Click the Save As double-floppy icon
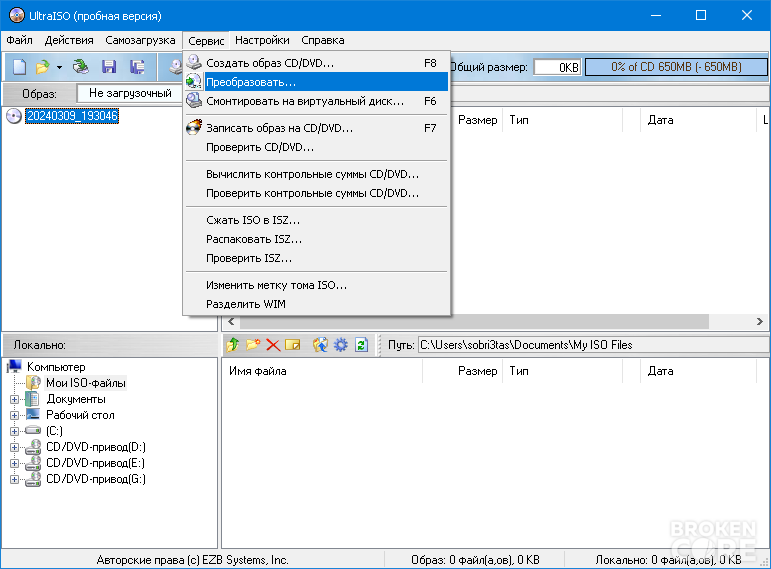Image resolution: width=771 pixels, height=569 pixels. (137, 67)
